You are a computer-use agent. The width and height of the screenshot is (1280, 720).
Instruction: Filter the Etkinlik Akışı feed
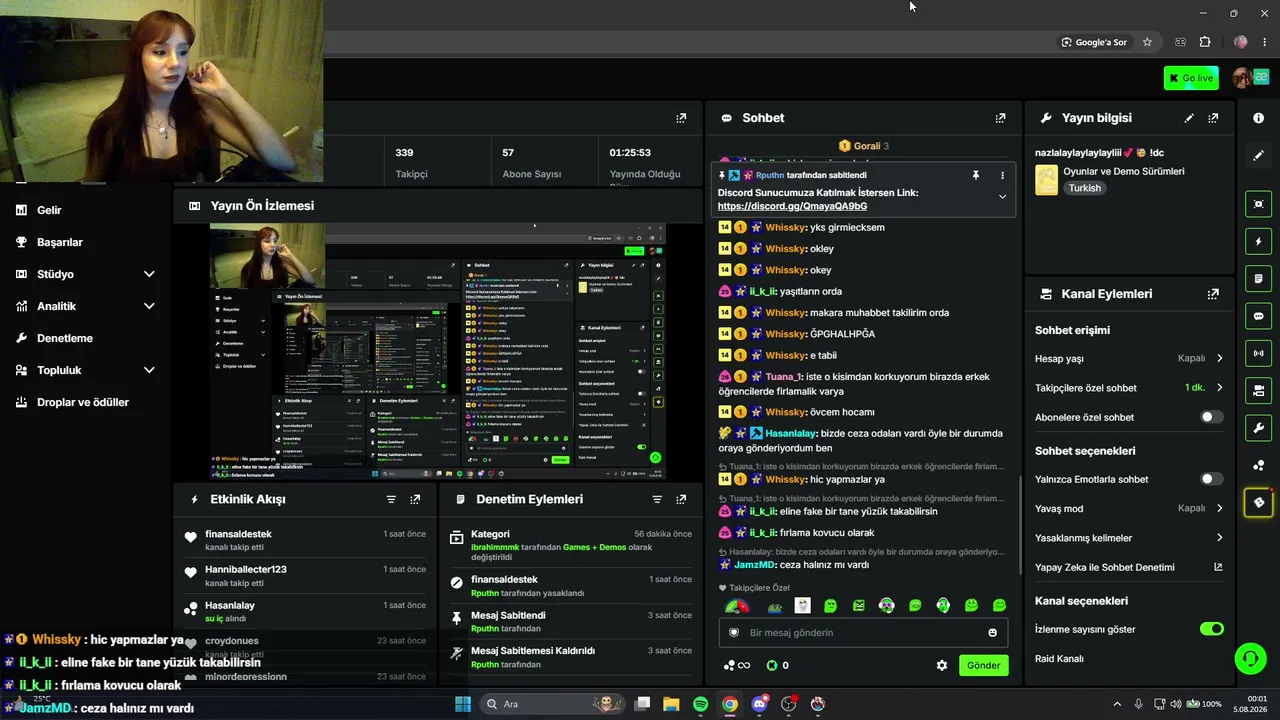(391, 499)
